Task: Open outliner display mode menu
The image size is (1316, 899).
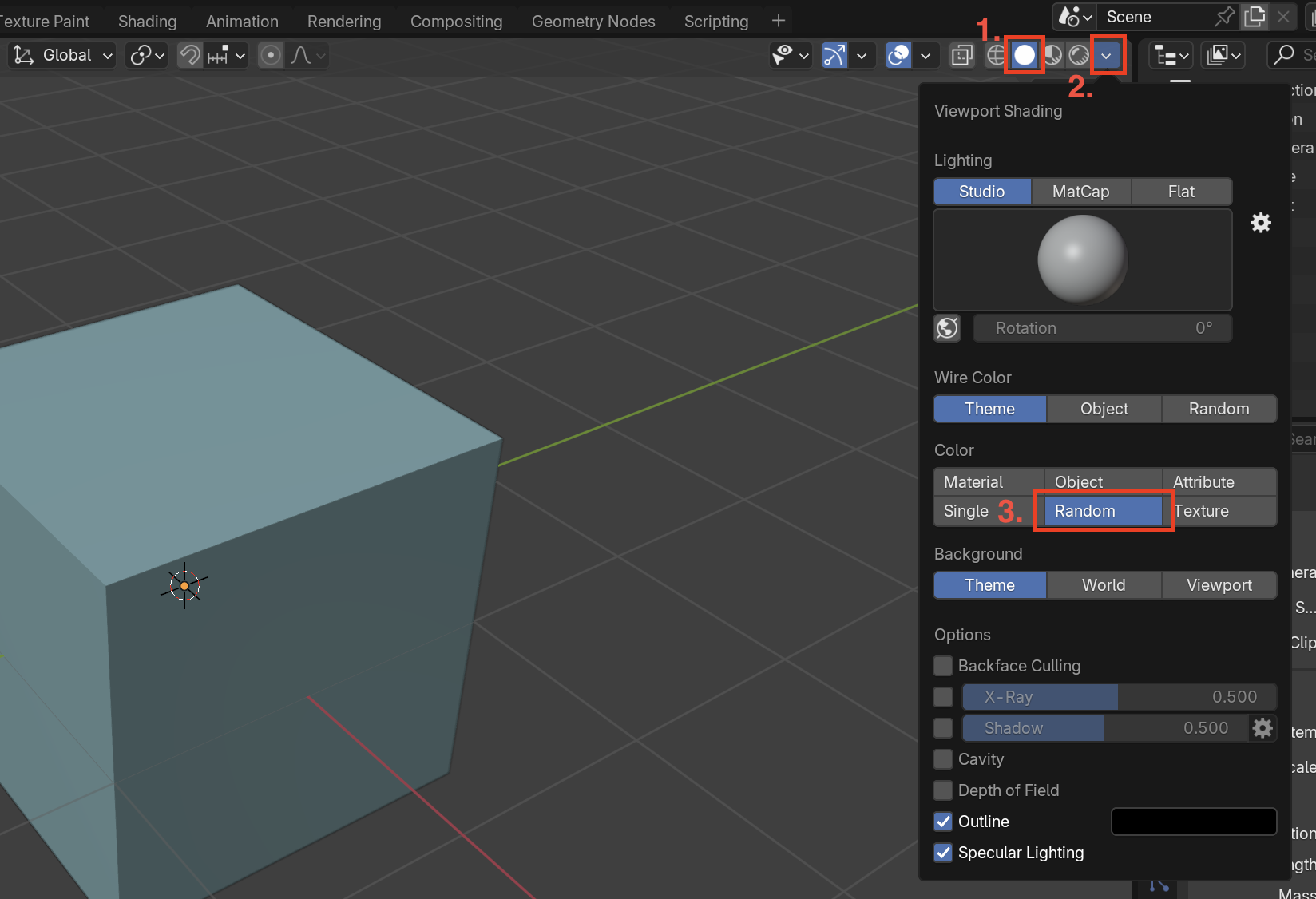Action: [1224, 55]
